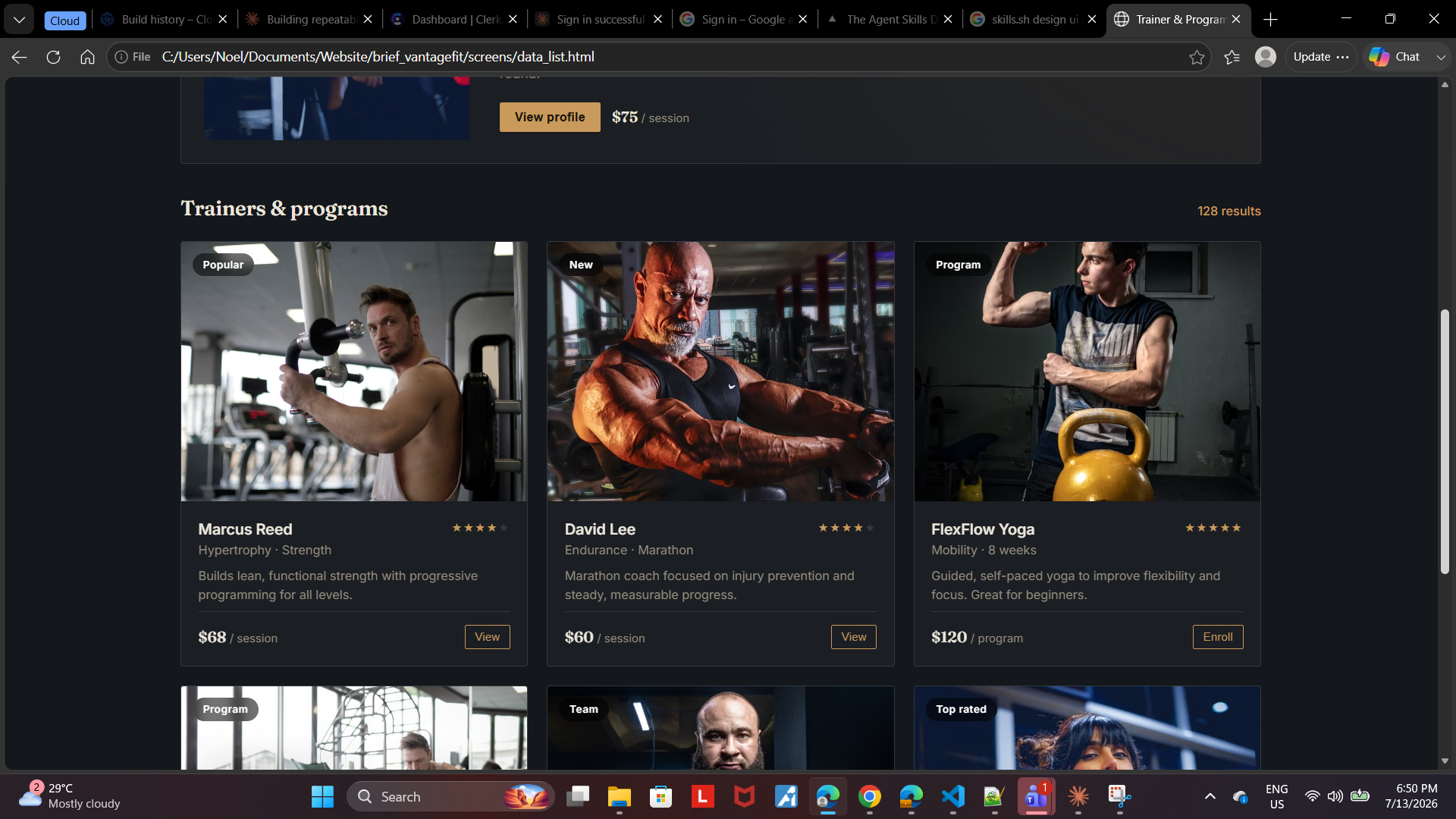Open Microsoft Teams from taskbar

[x=1037, y=796]
